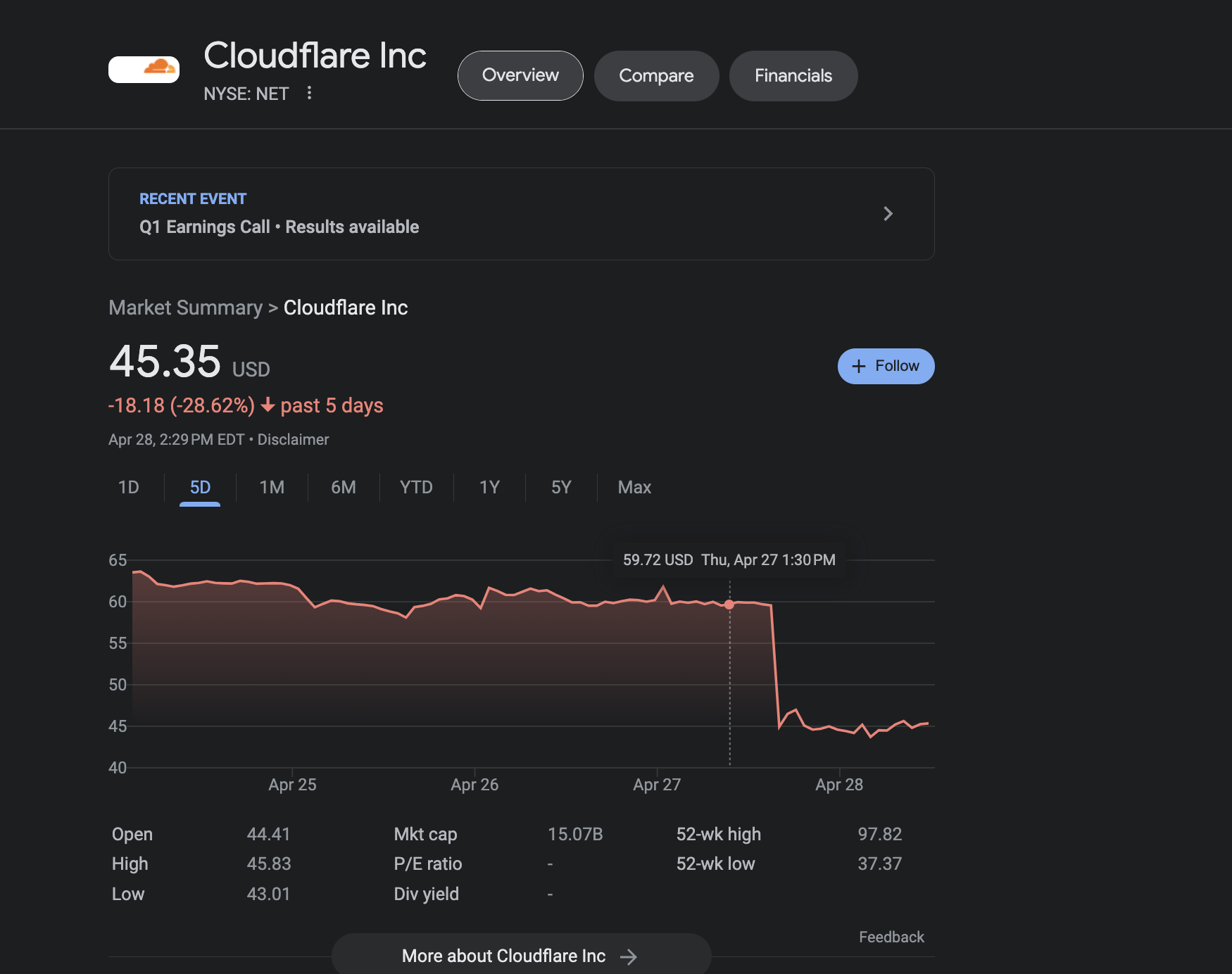Image resolution: width=1232 pixels, height=974 pixels.
Task: Open the Financials tab
Action: [793, 75]
